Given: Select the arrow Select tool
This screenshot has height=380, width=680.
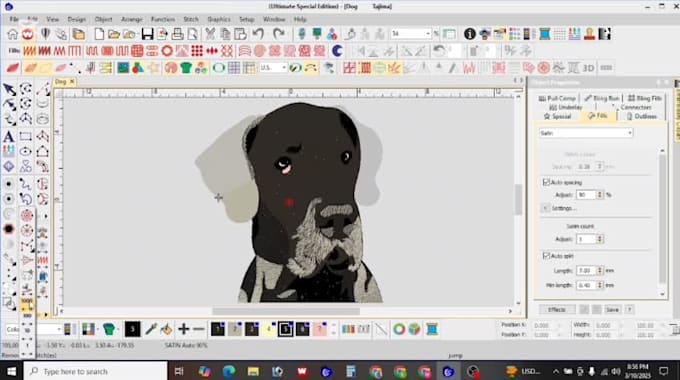Looking at the screenshot, I should click(x=9, y=90).
